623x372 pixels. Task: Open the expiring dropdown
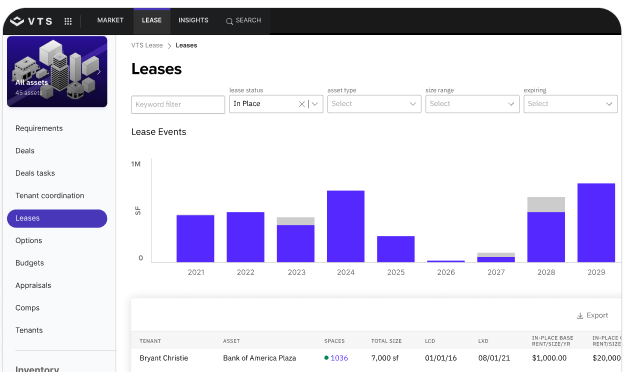click(570, 104)
